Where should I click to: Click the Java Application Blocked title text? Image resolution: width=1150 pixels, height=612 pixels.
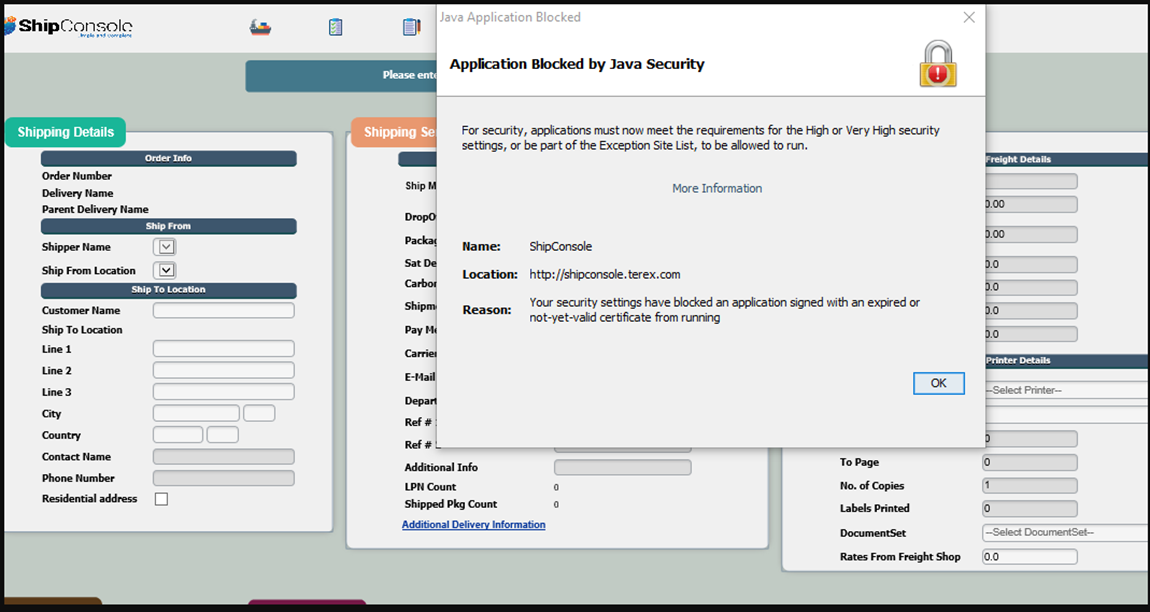point(510,17)
